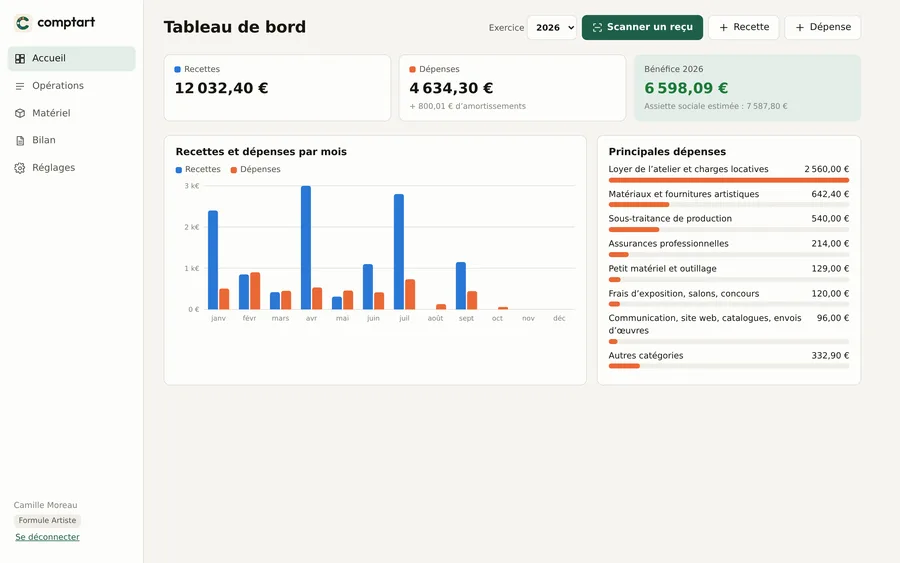Click the Recettes et dépenses par mois title
The width and height of the screenshot is (900, 563).
[261, 152]
